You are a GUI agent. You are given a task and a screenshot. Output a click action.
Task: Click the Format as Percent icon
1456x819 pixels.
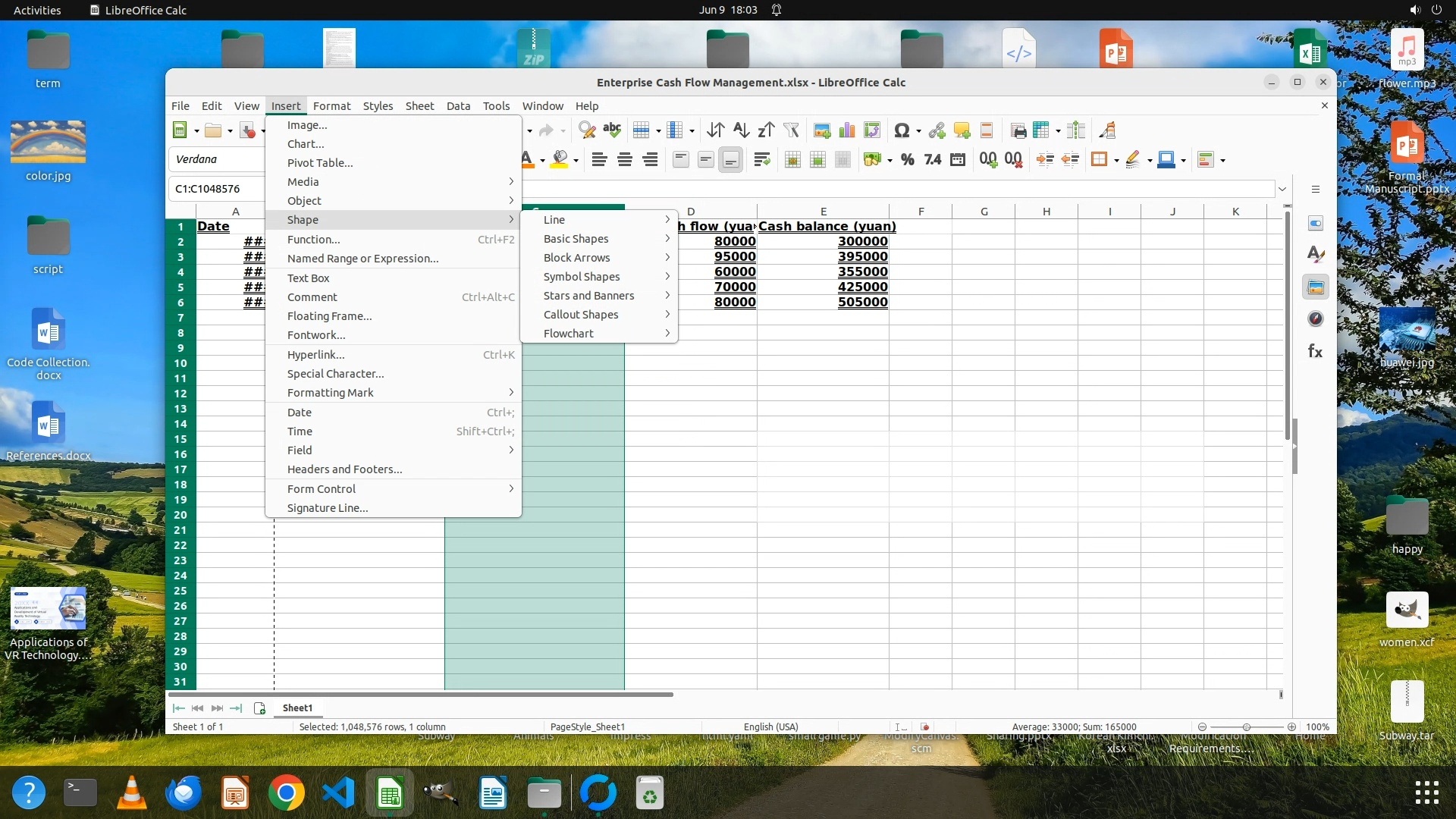coord(907,159)
